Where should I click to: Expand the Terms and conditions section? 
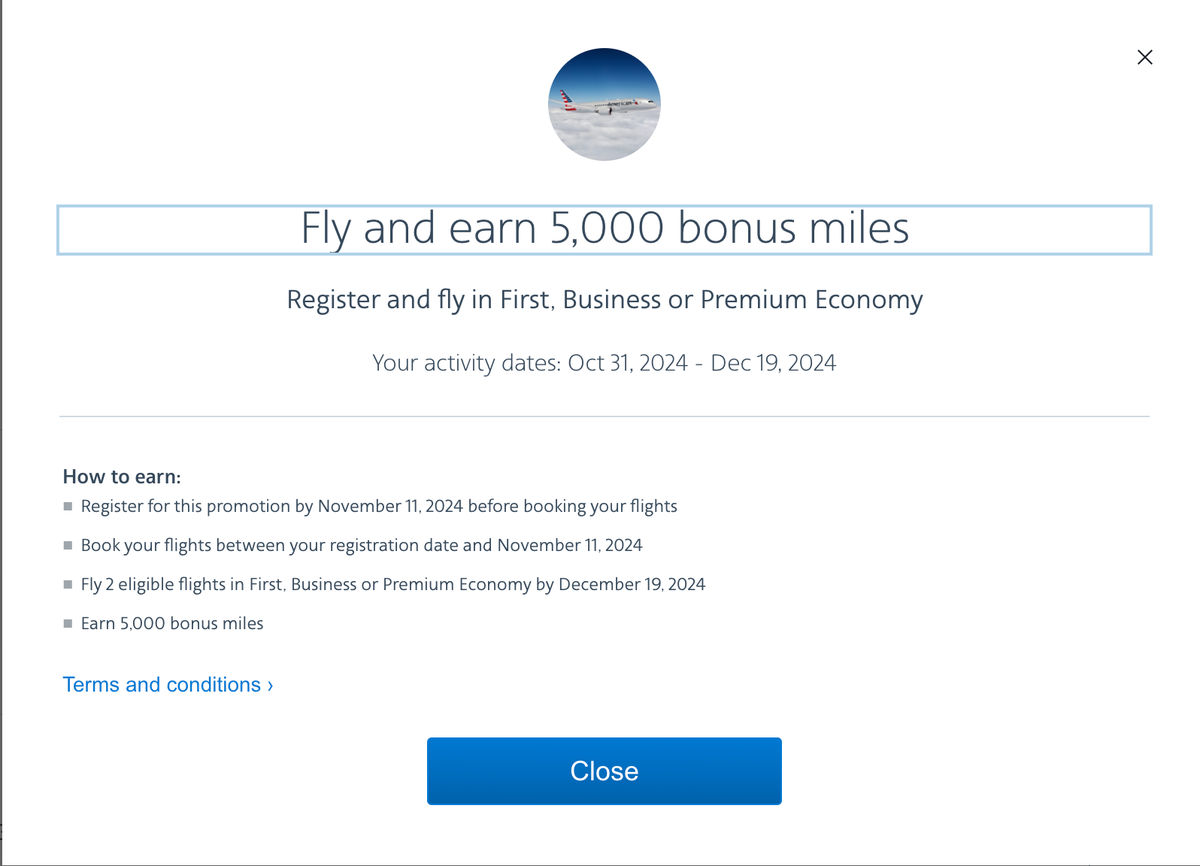(x=162, y=685)
